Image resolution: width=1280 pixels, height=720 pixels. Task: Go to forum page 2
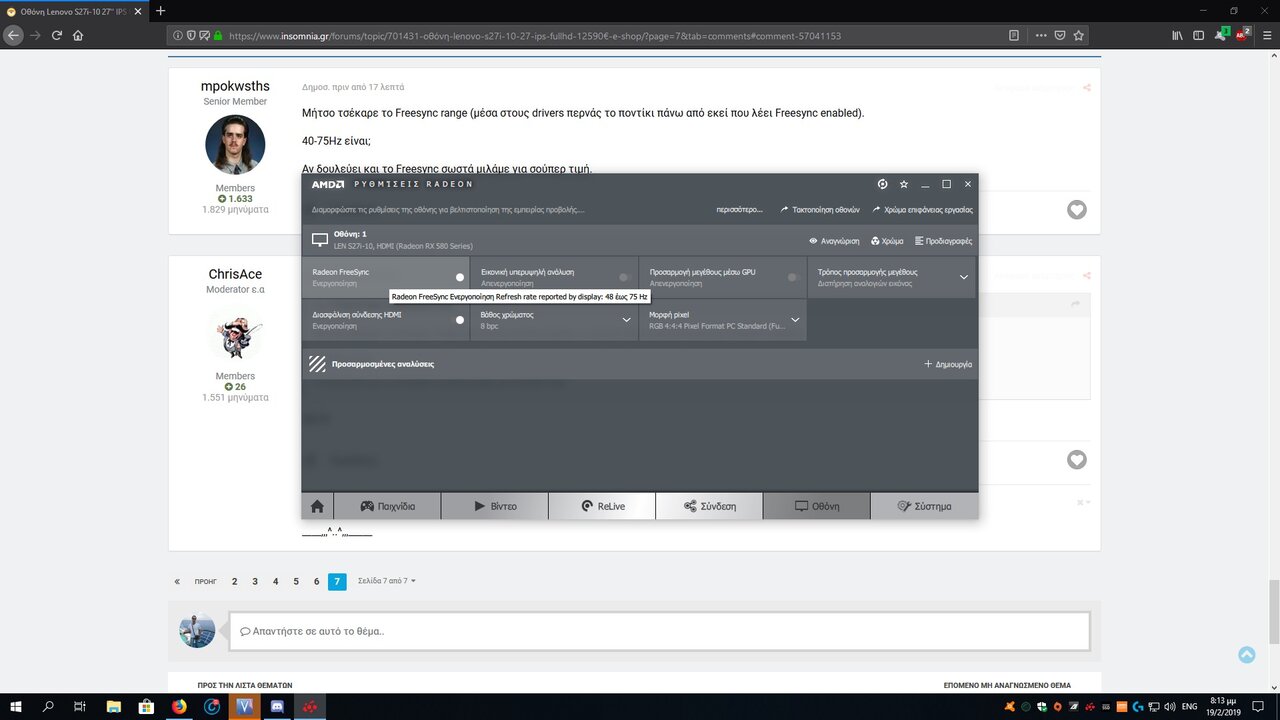point(235,581)
